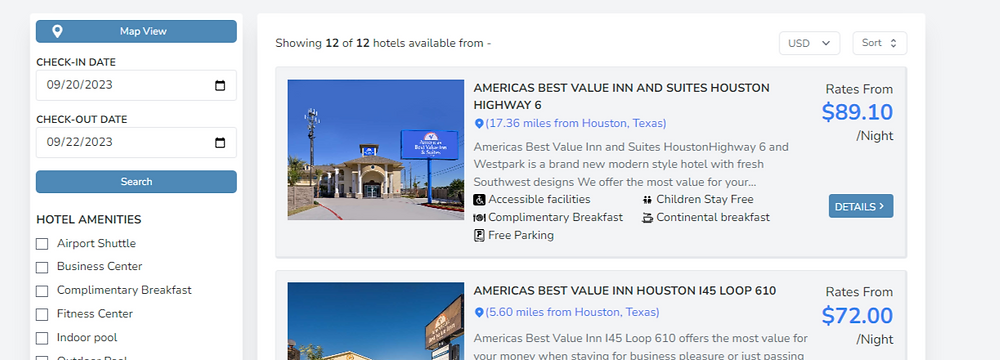Select the Fitness Center checkbox
Screen dimensions: 1000x360
42,315
